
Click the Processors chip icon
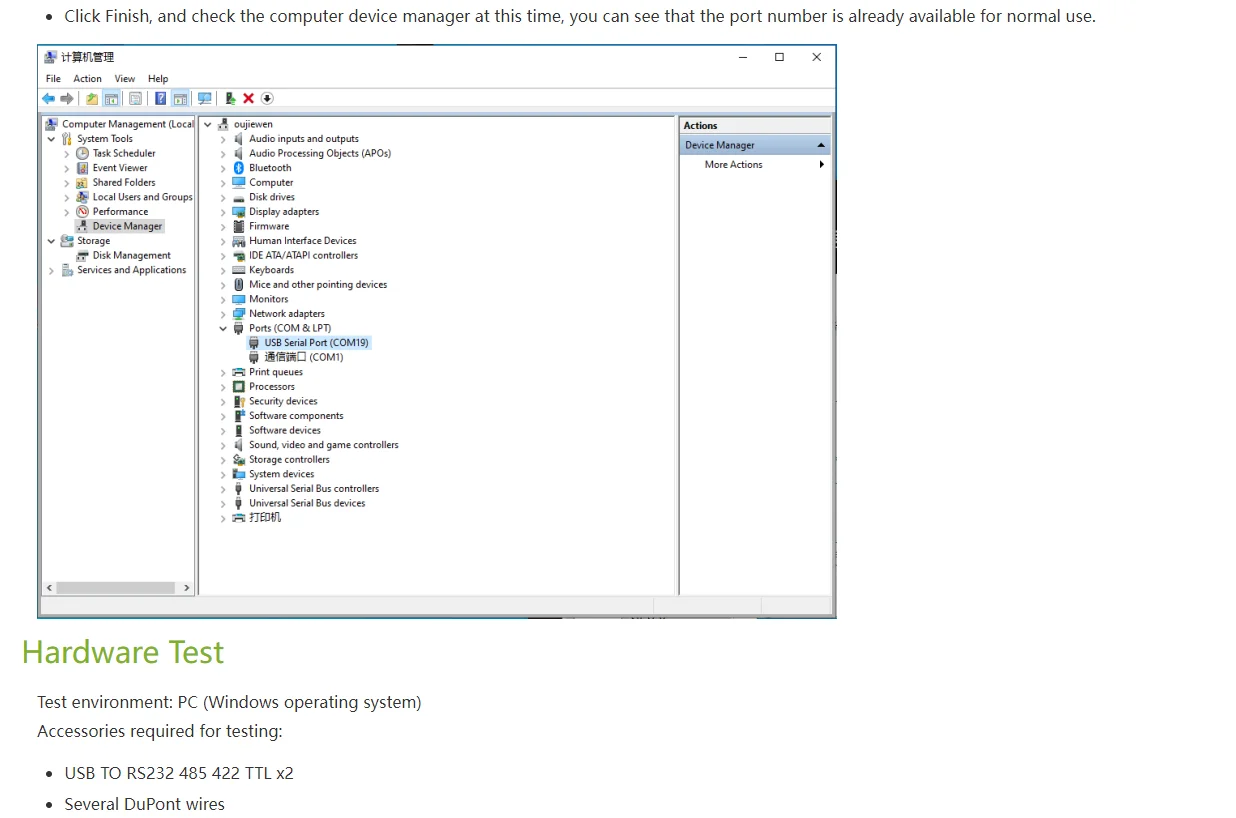(239, 386)
